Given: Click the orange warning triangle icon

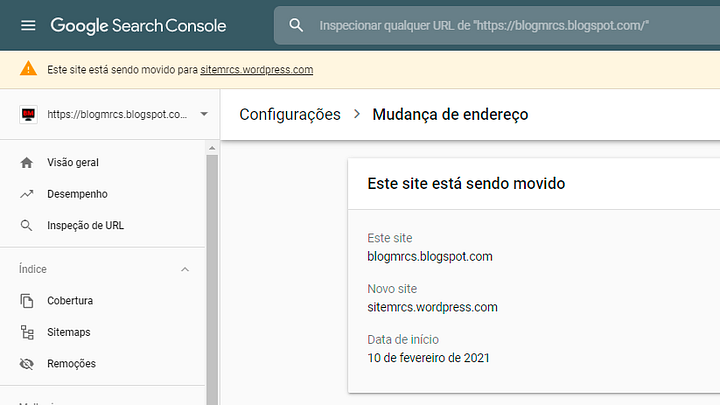Looking at the screenshot, I should (x=28, y=69).
